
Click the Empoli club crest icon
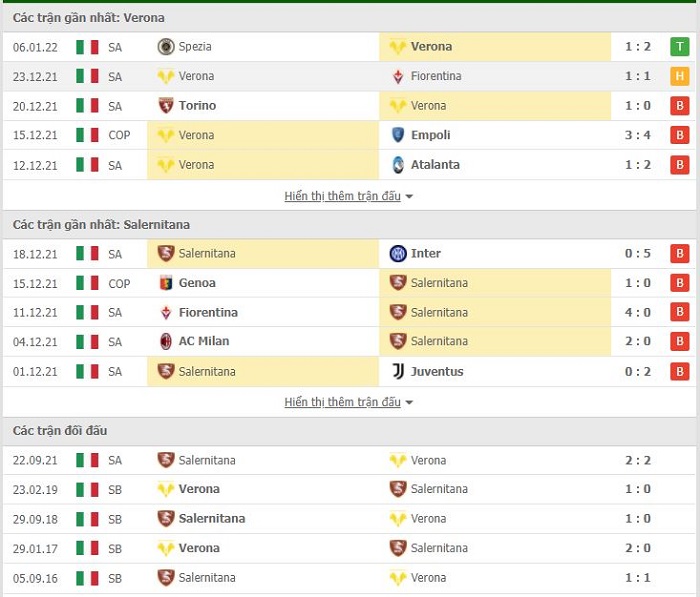398,135
